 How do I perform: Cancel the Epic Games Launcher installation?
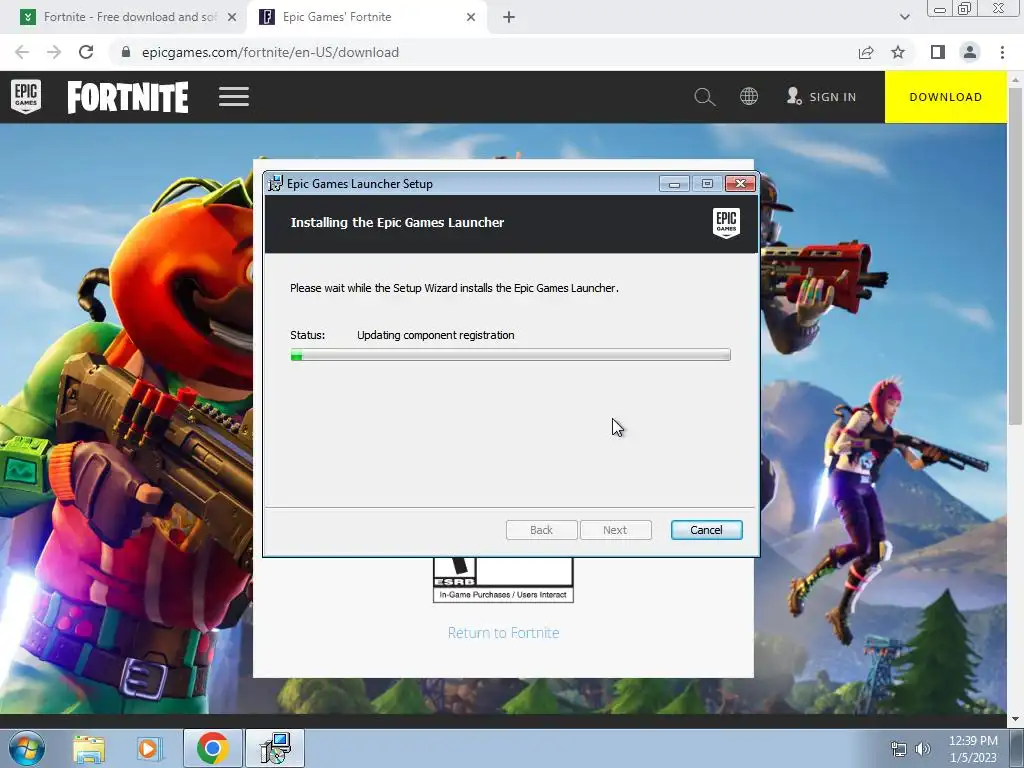click(707, 530)
